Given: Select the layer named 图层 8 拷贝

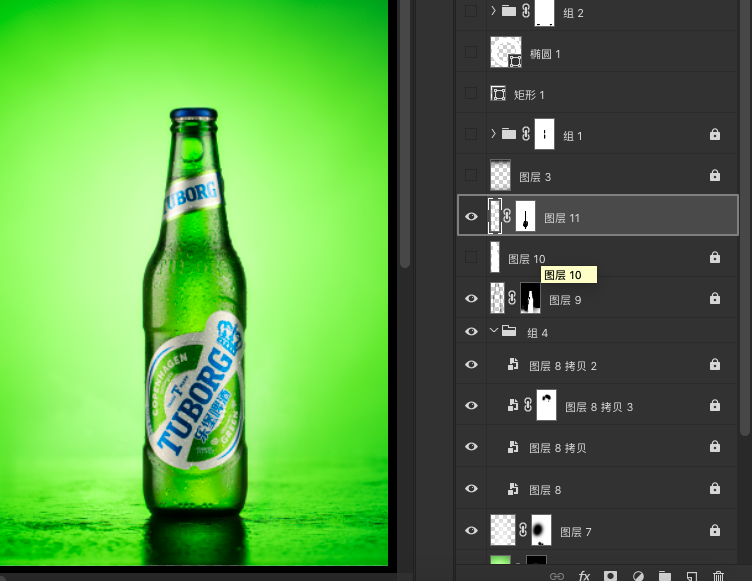Looking at the screenshot, I should point(557,448).
